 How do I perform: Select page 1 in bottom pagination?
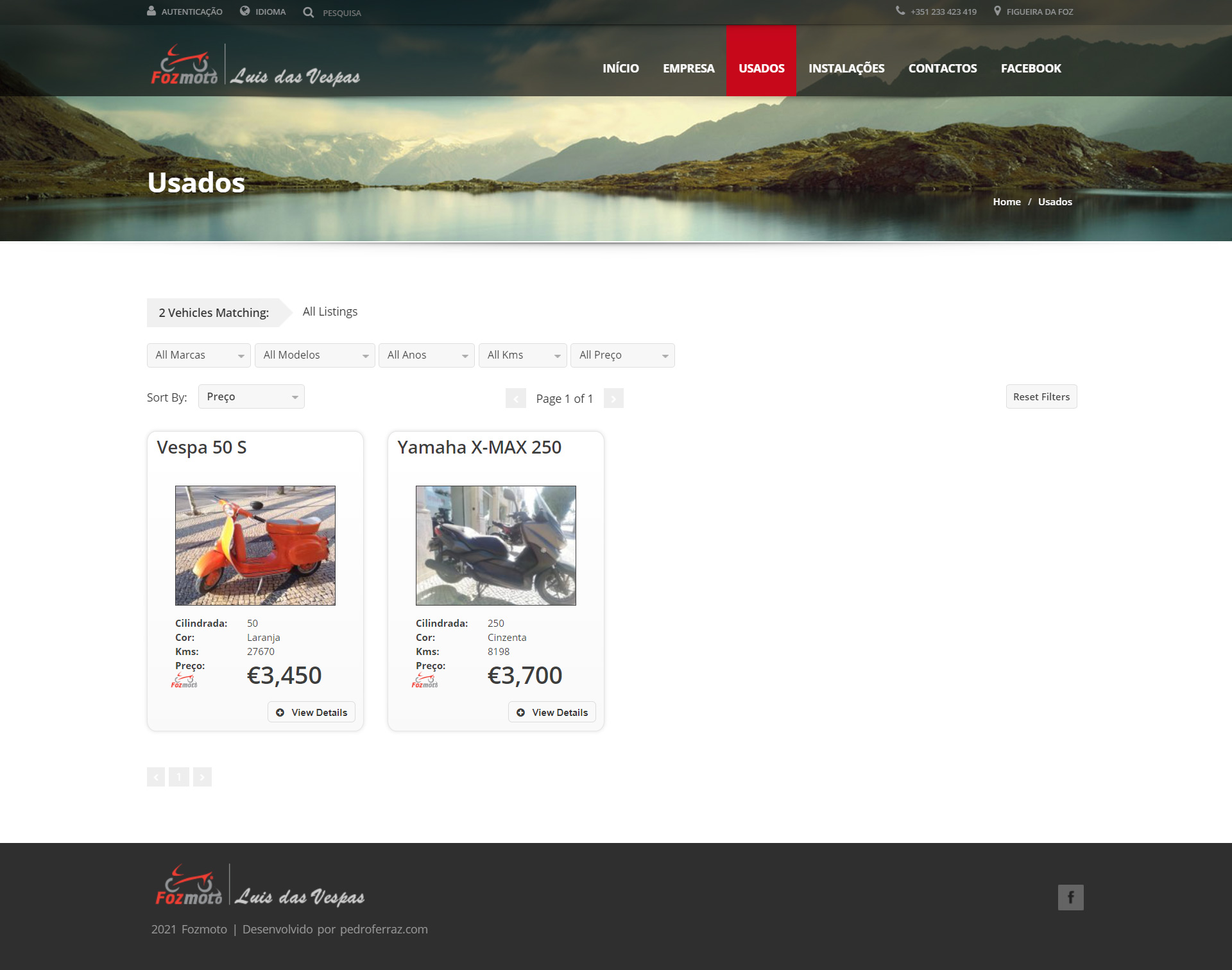pyautogui.click(x=179, y=777)
